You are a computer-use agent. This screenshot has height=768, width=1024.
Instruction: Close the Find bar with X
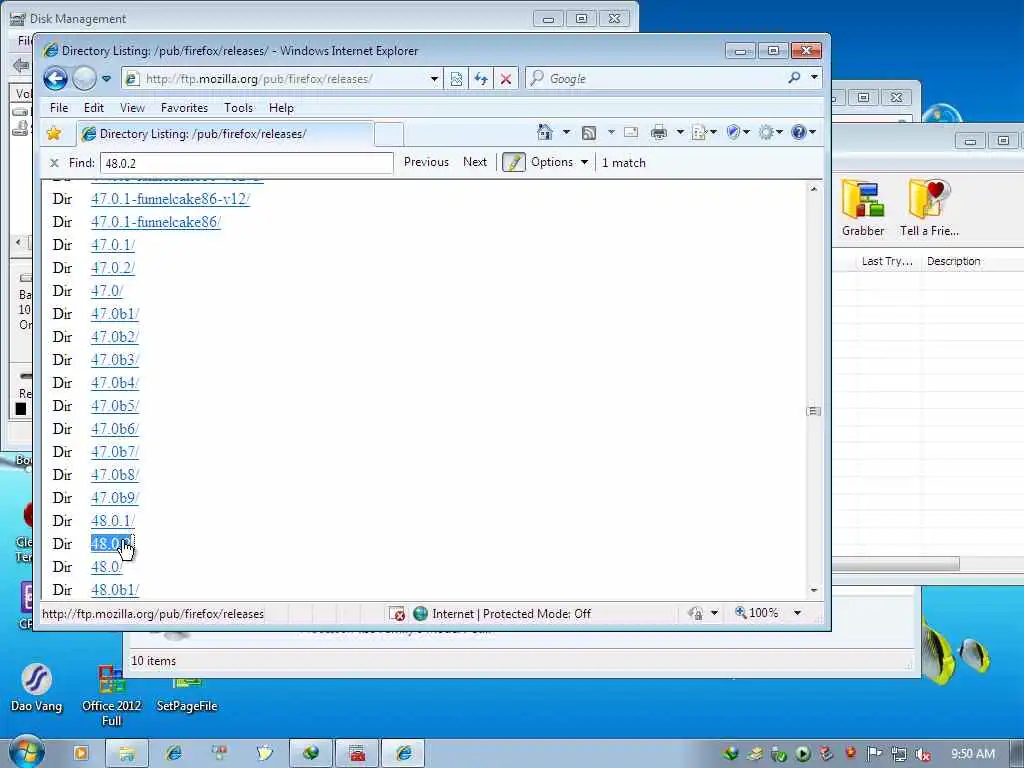[x=54, y=163]
